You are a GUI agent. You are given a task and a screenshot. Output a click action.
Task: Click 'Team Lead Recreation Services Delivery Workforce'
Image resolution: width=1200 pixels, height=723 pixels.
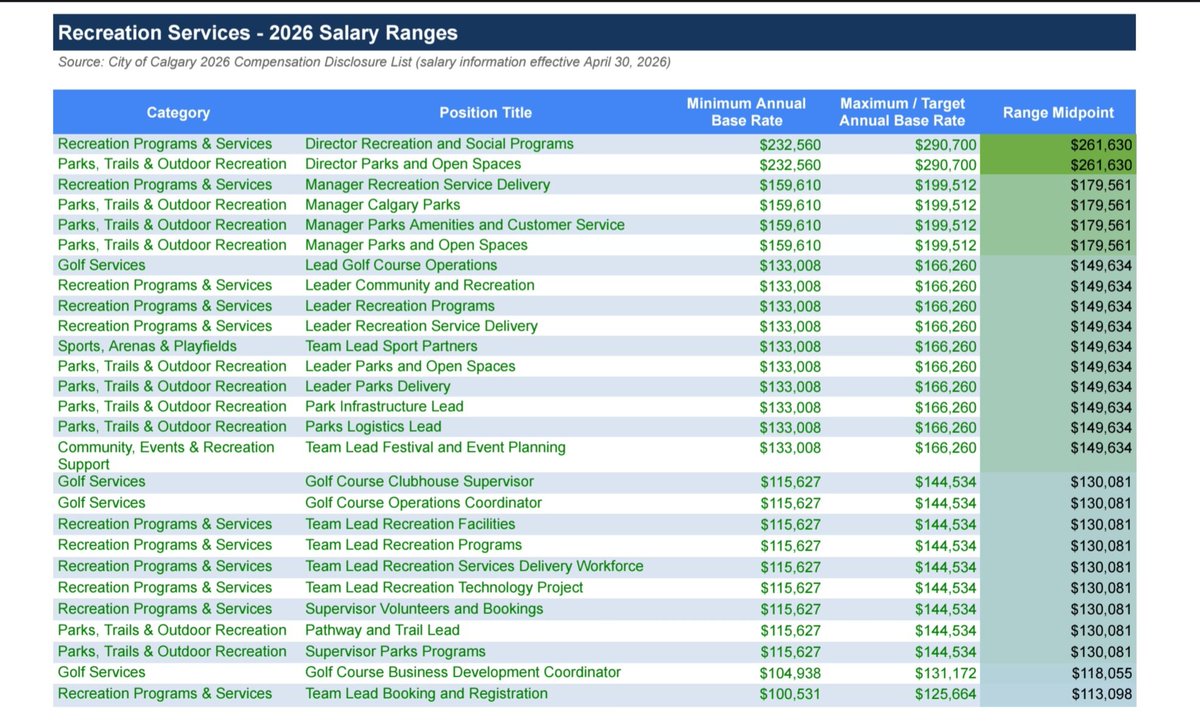tap(474, 566)
